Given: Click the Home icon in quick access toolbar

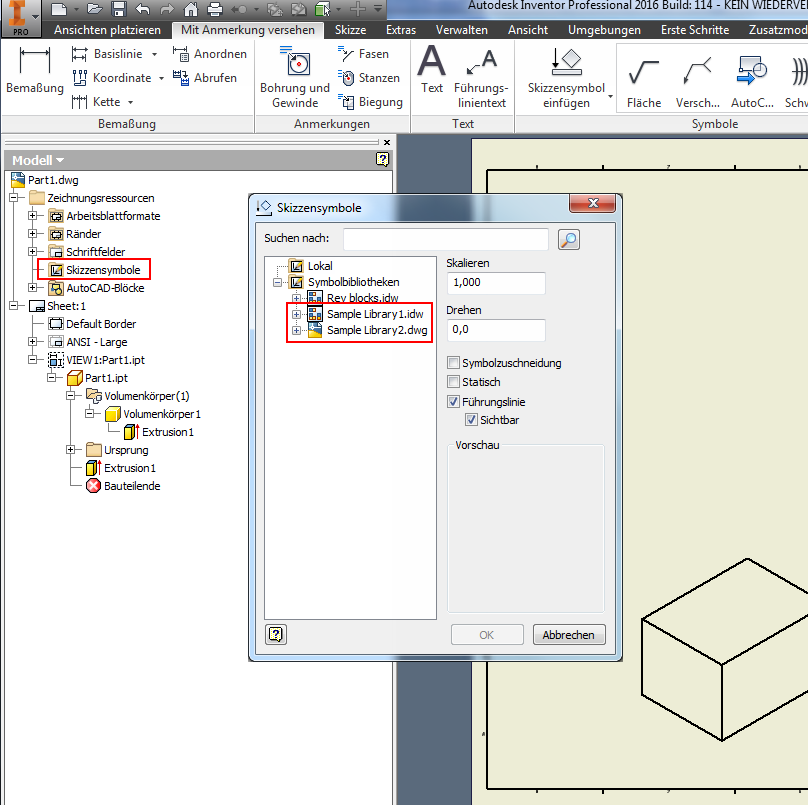Looking at the screenshot, I should click(191, 9).
